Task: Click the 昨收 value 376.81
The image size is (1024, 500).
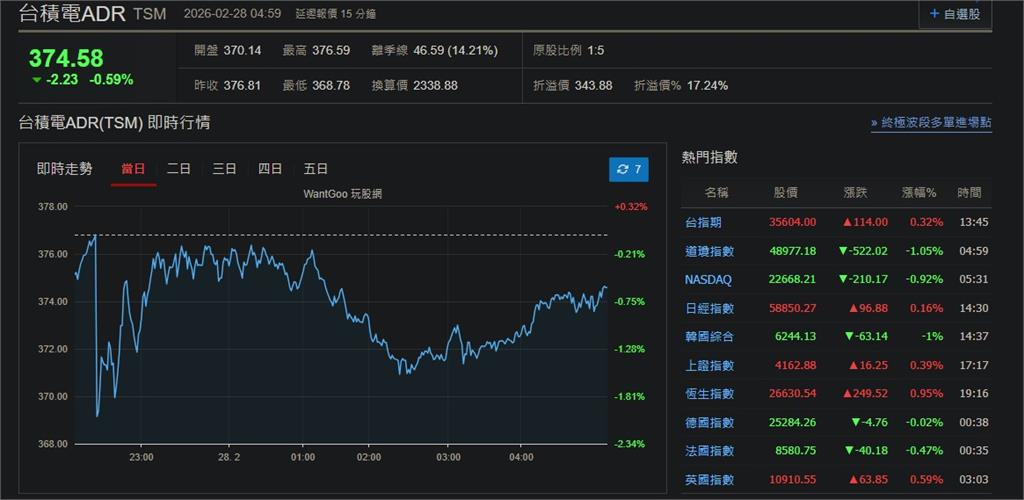Action: pyautogui.click(x=242, y=86)
